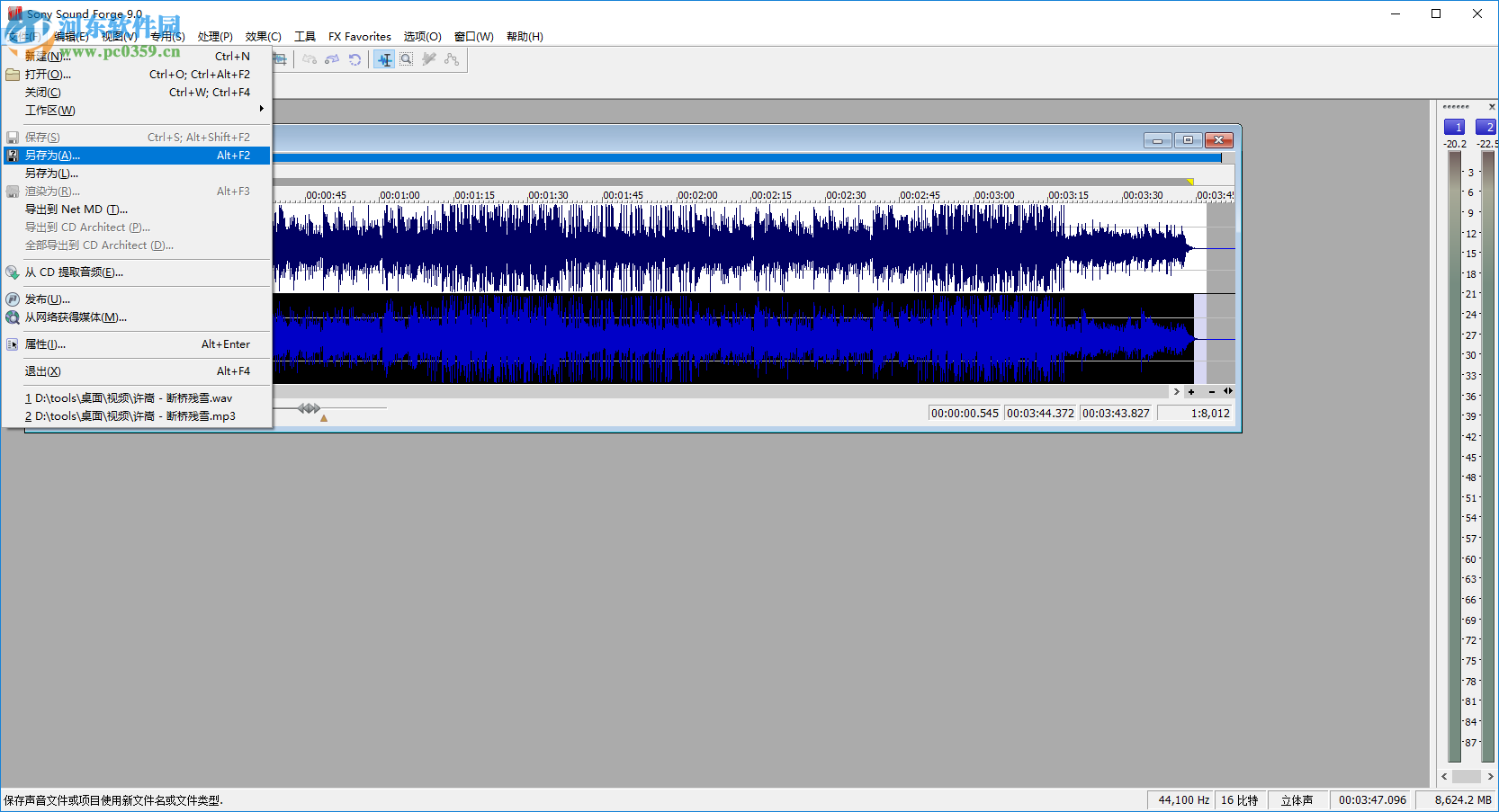Select the Edit tool in the toolbar
This screenshot has height=812, width=1499.
(x=385, y=59)
